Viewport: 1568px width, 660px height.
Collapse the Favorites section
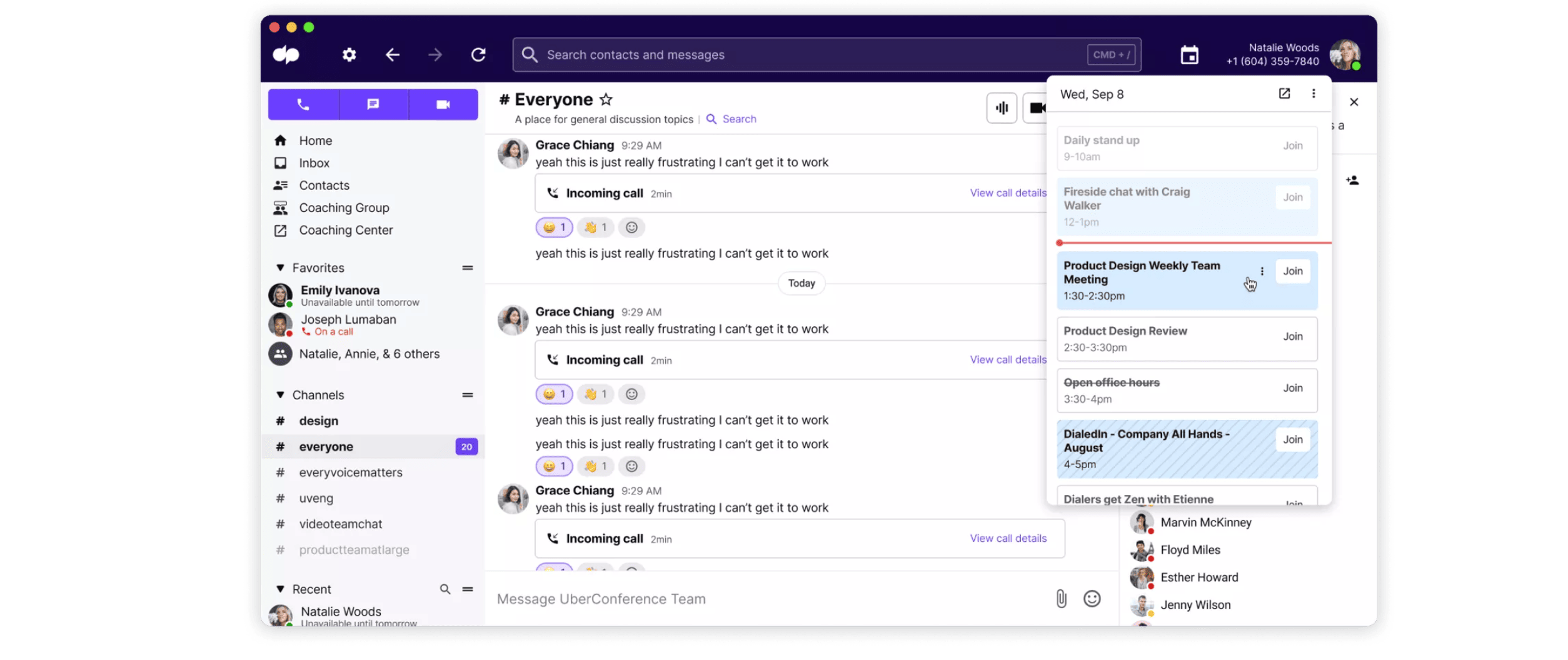pos(280,268)
